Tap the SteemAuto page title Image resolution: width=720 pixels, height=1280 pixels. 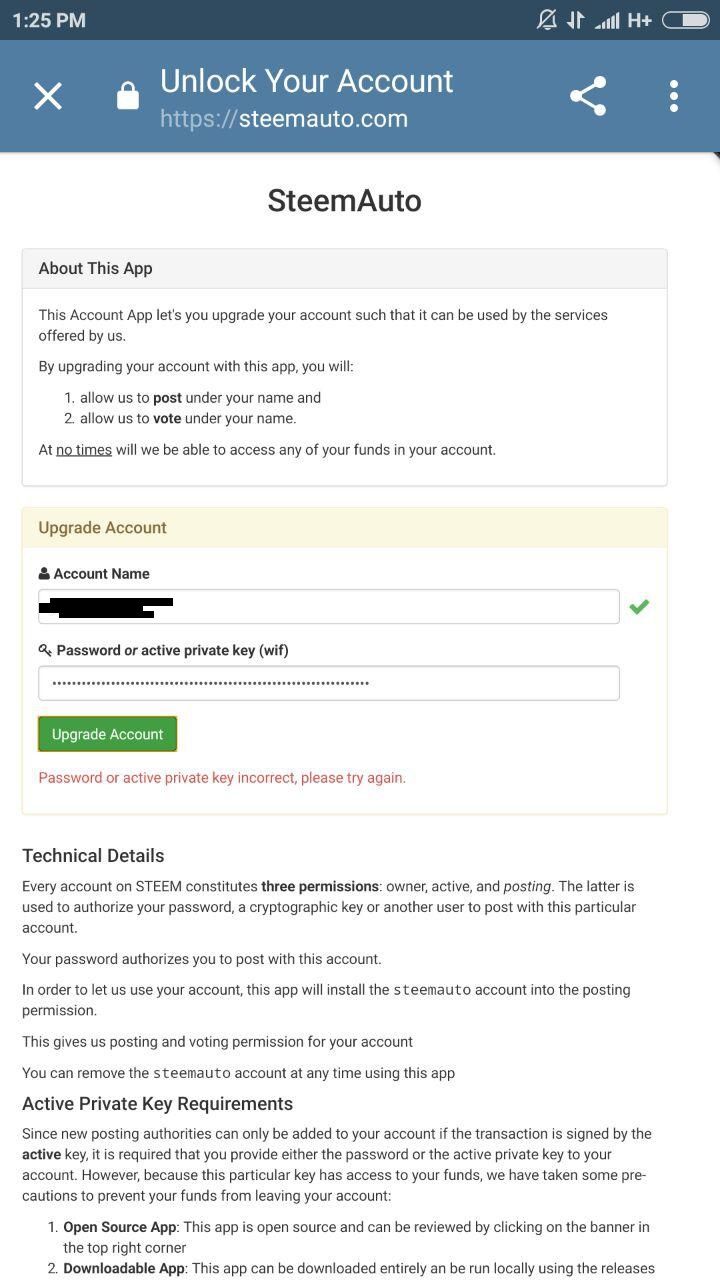344,201
